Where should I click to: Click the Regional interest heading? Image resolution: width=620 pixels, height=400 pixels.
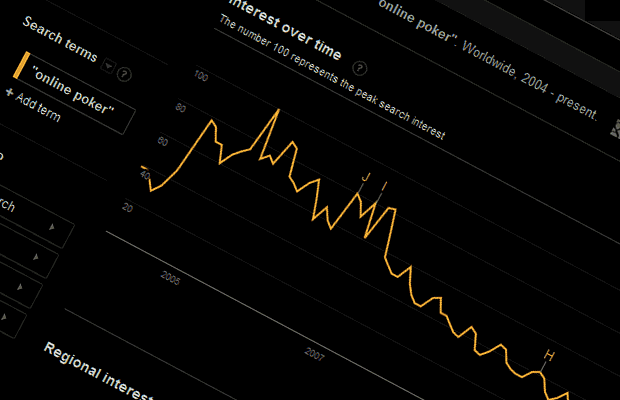[x=97, y=372]
